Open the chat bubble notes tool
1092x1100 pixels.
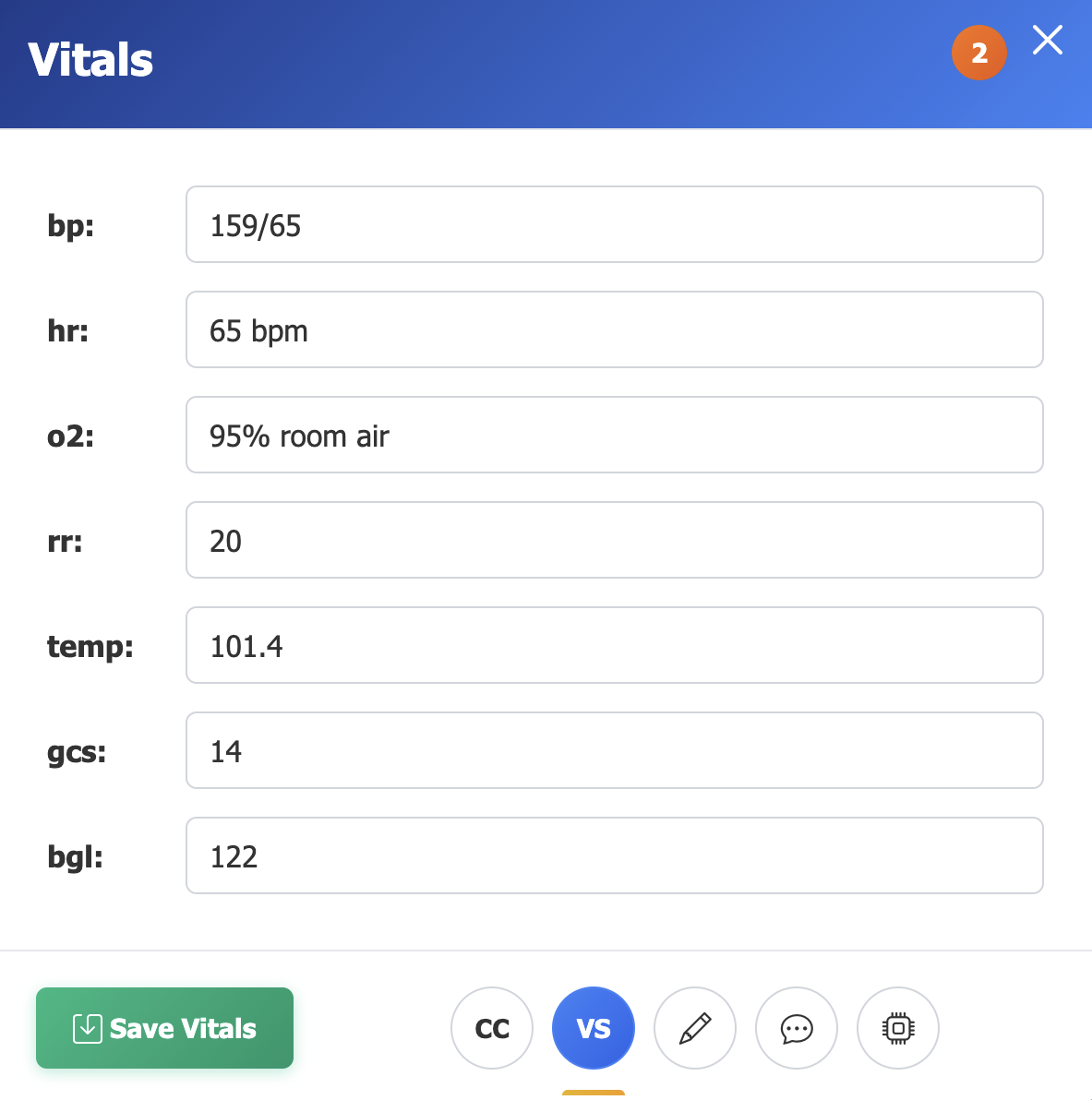(797, 1027)
